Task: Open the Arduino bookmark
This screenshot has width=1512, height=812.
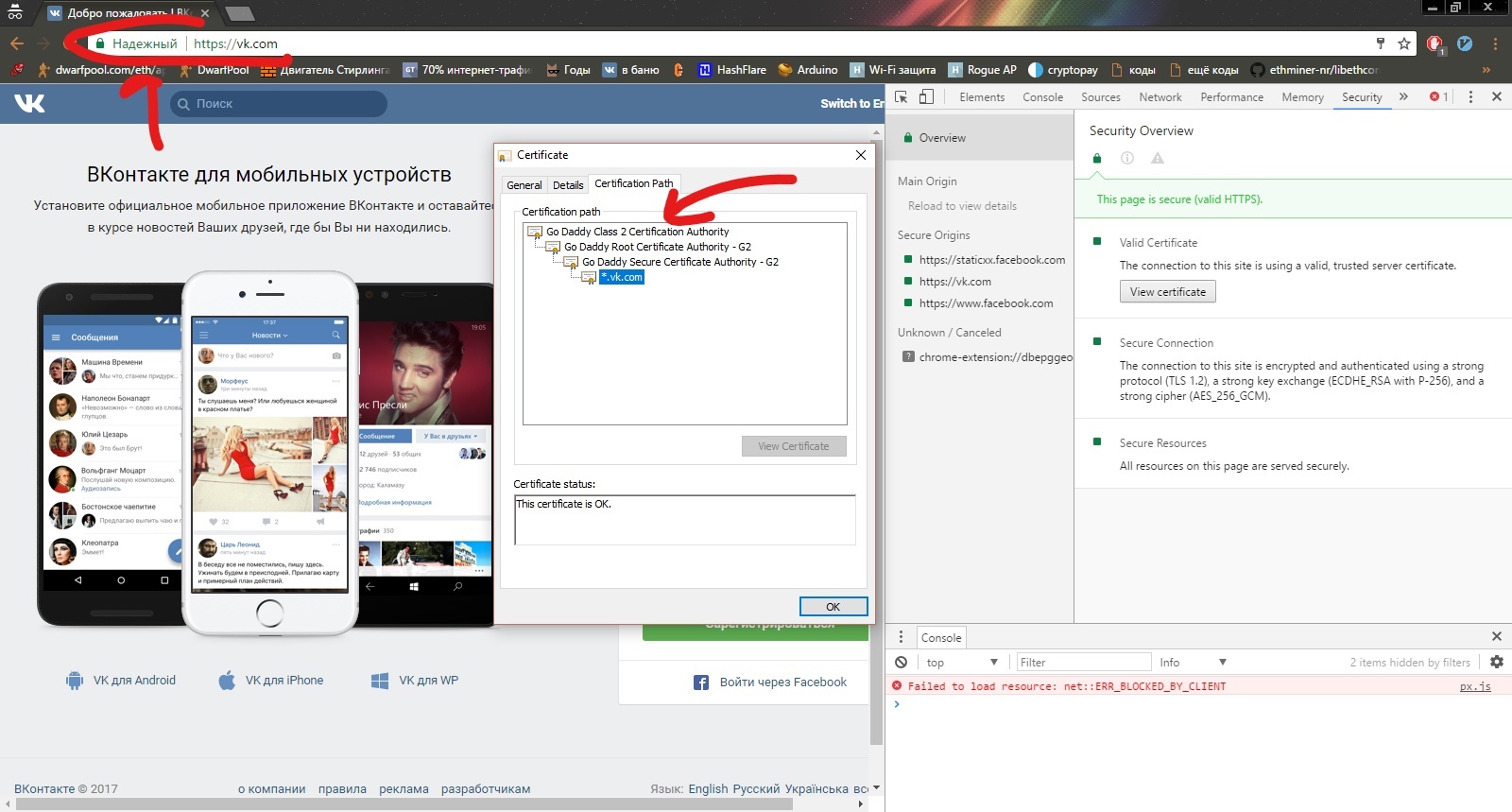Action: 808,70
